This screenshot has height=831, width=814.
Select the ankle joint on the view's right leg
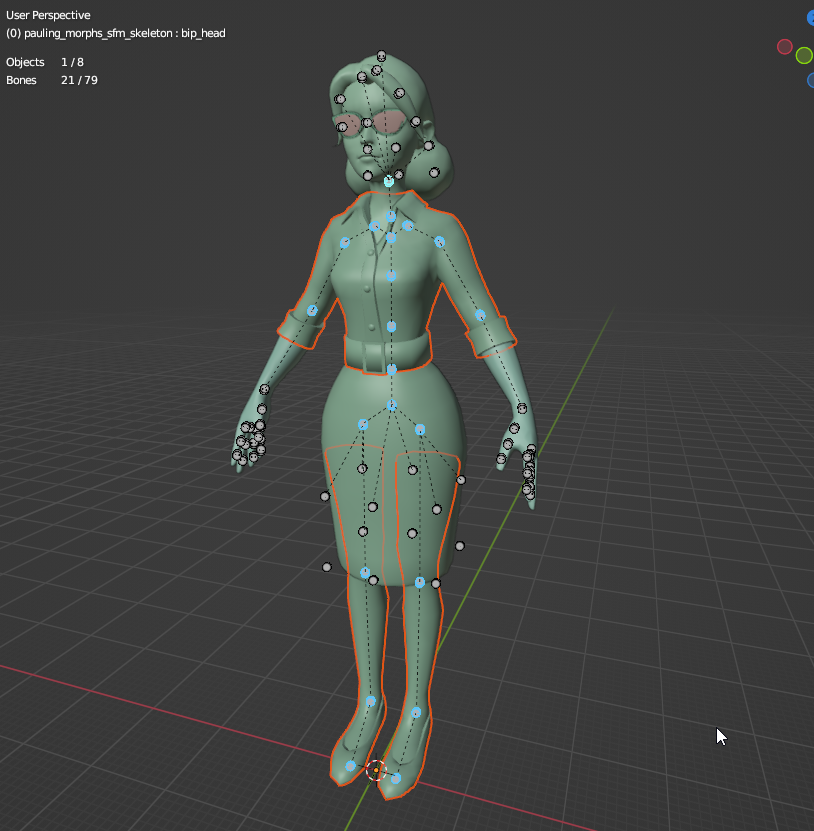click(416, 713)
